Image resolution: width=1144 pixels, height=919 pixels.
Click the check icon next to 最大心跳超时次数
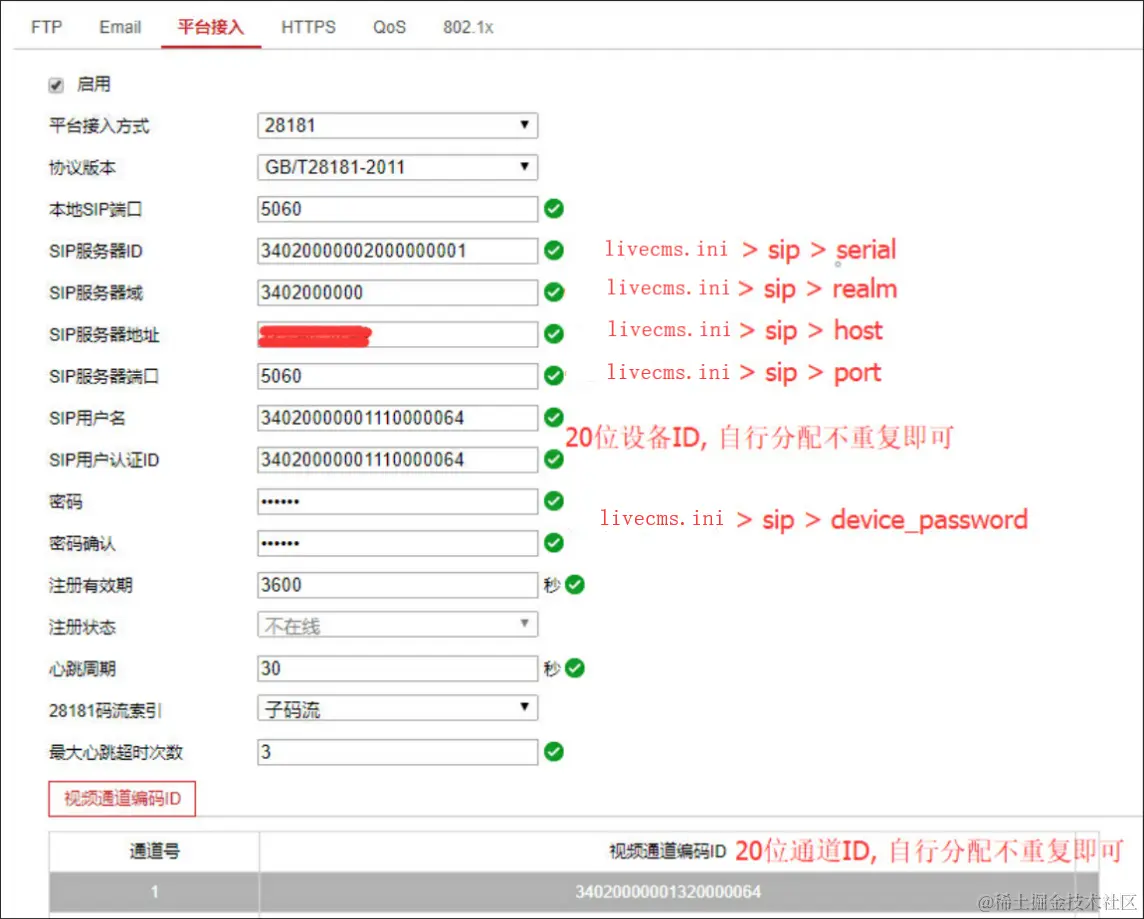553,752
